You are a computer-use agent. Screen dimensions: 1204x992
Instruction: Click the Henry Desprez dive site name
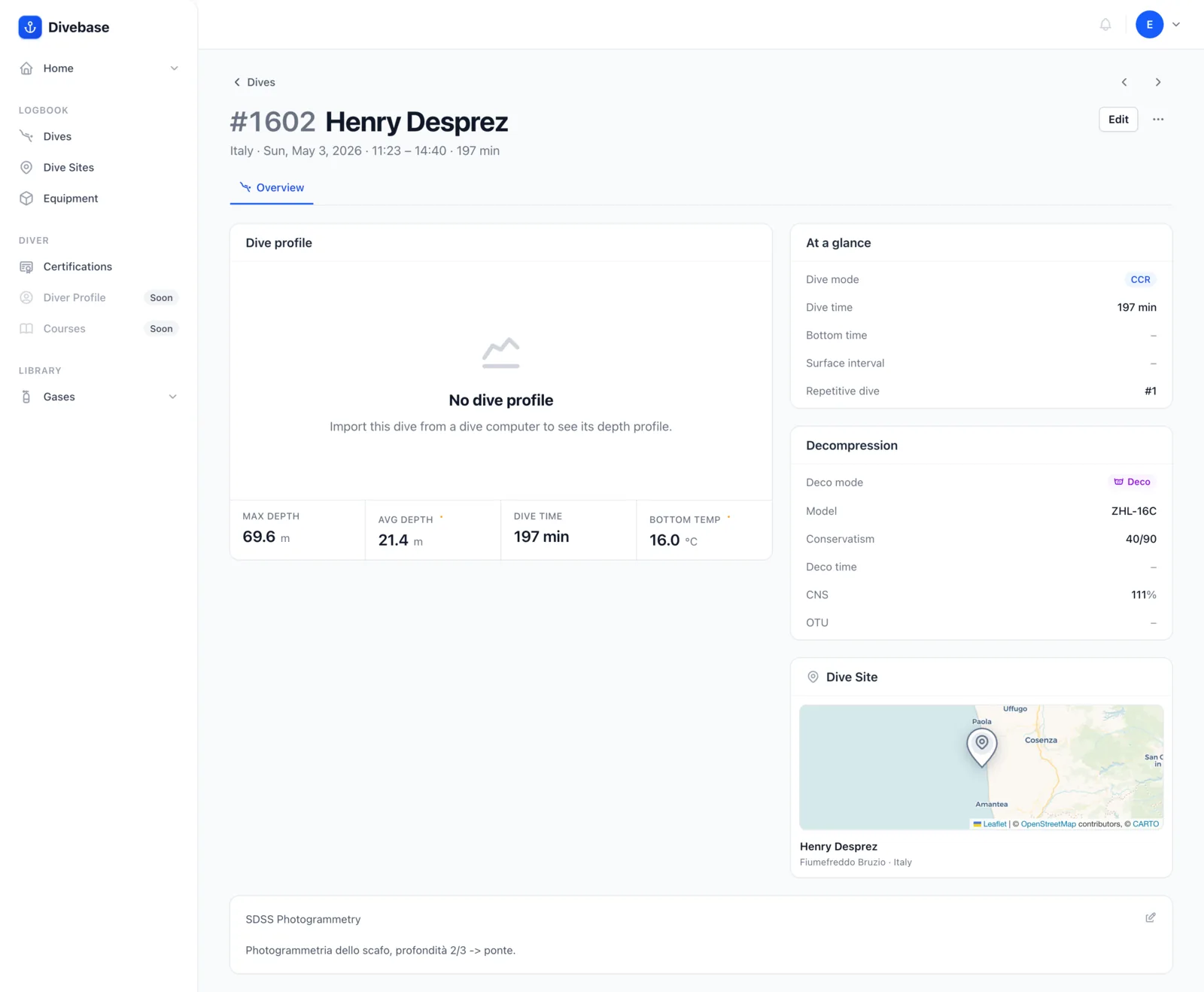click(838, 846)
